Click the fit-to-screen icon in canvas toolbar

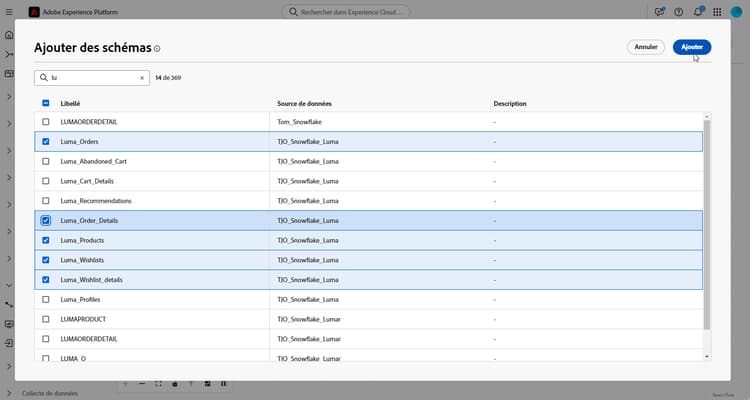coord(158,384)
